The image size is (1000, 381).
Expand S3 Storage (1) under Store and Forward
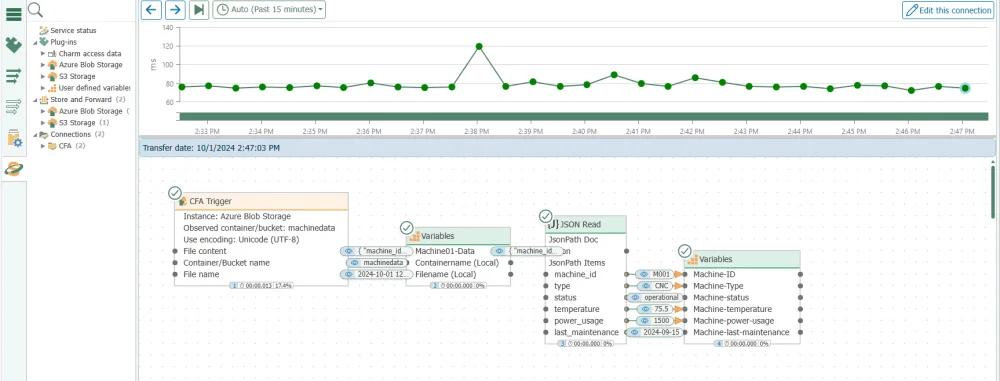(43, 123)
